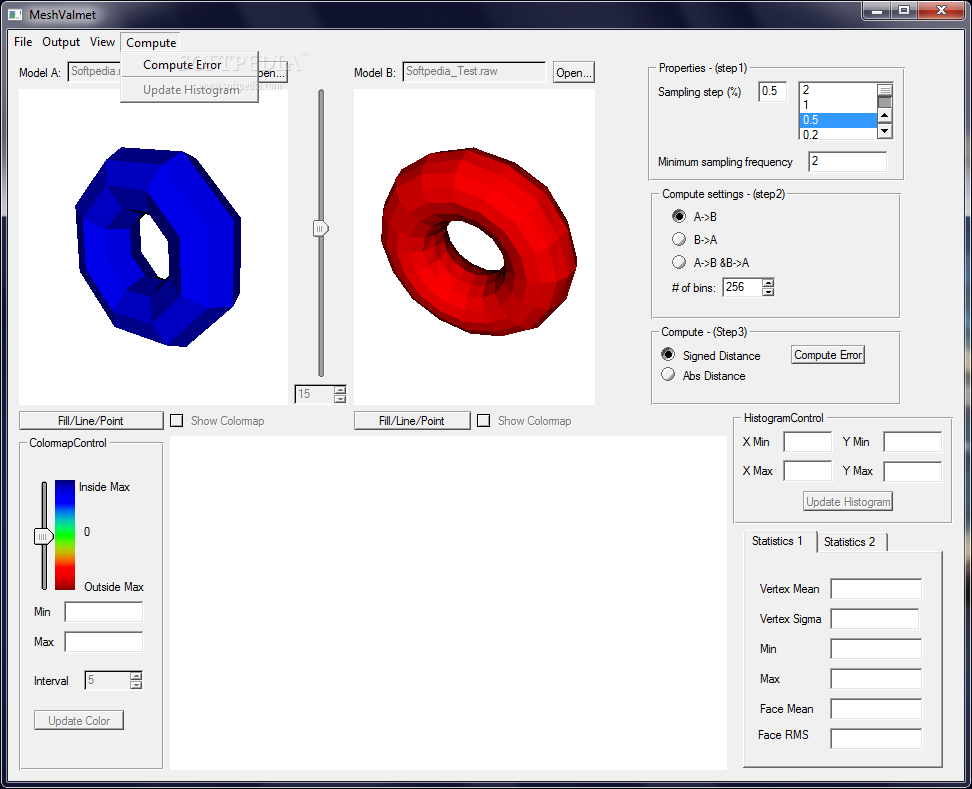Click the Sampling step (%) input field
972x789 pixels.
coord(772,91)
